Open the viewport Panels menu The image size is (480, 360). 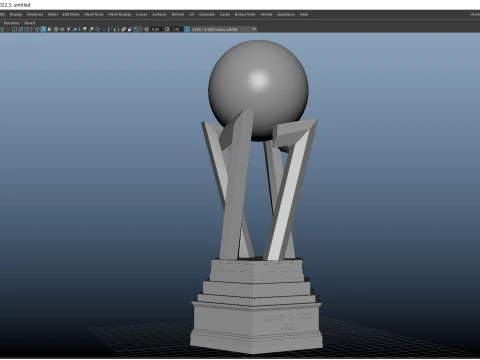click(30, 23)
